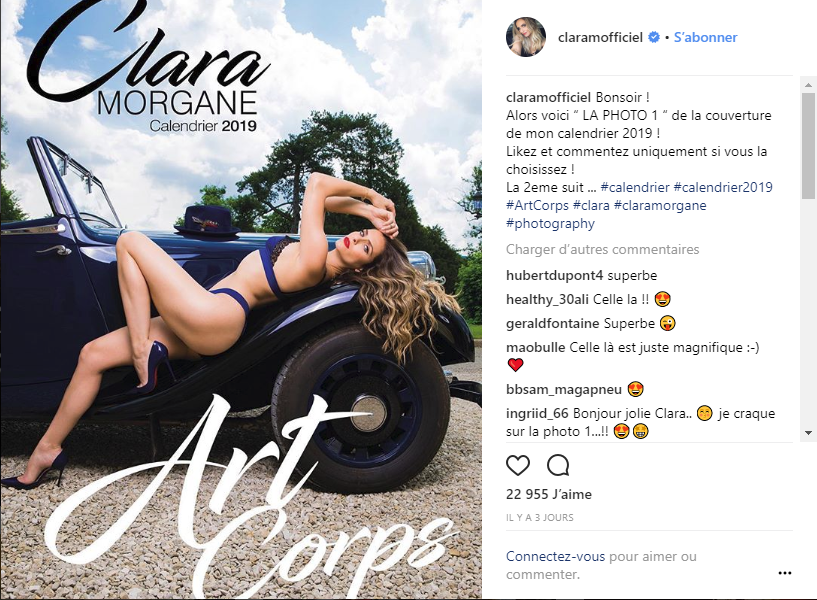This screenshot has height=600, width=817.
Task: Expand Charger d'autres commentaires
Action: point(602,249)
